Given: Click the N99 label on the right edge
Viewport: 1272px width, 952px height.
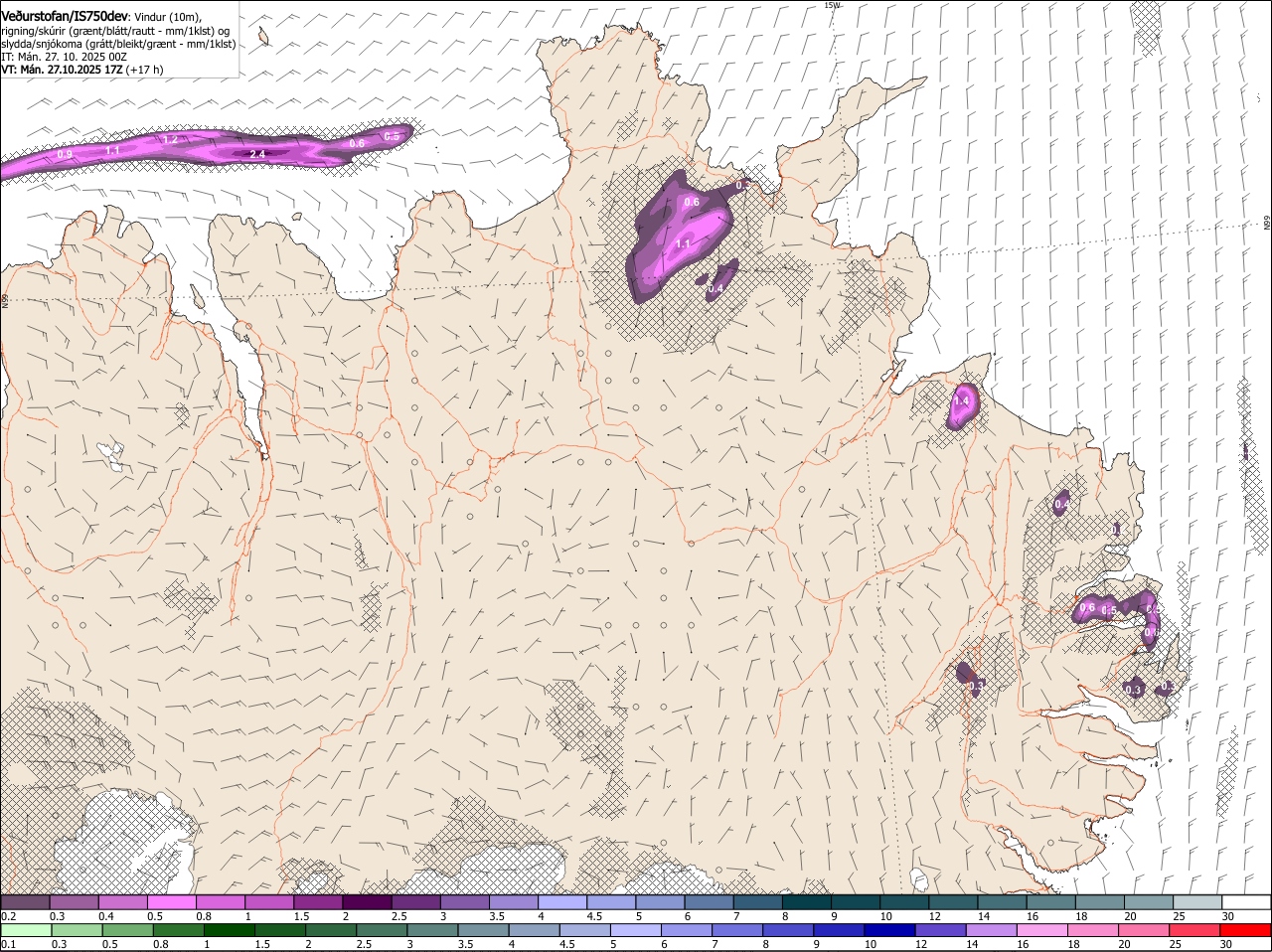Looking at the screenshot, I should 1267,224.
